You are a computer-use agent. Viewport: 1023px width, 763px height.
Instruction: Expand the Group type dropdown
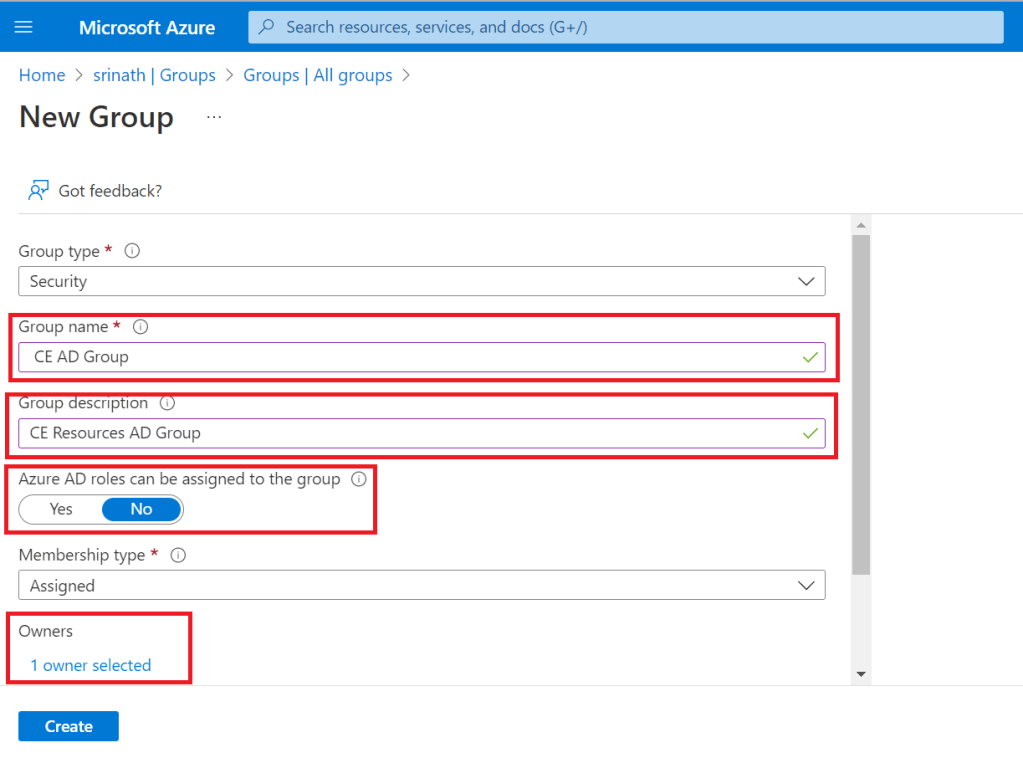click(x=421, y=282)
